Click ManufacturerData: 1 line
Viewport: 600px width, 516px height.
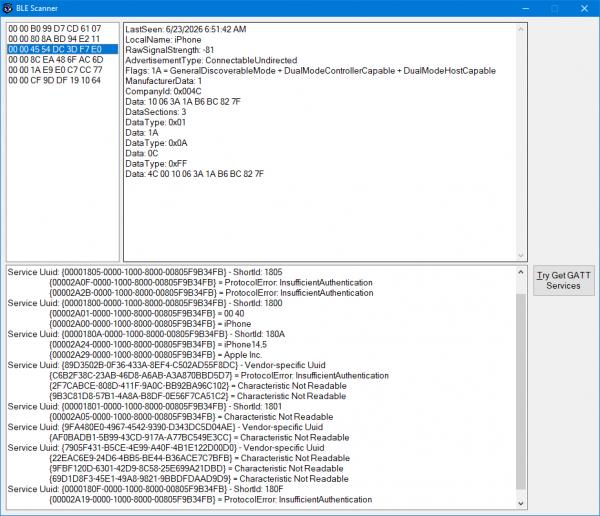[163, 81]
